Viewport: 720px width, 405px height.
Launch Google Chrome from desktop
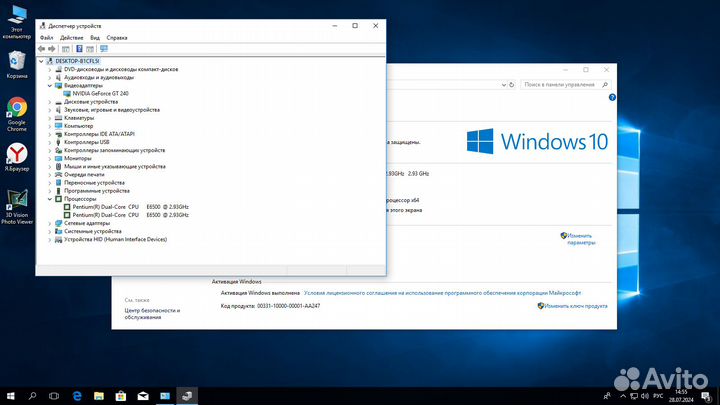pyautogui.click(x=17, y=114)
